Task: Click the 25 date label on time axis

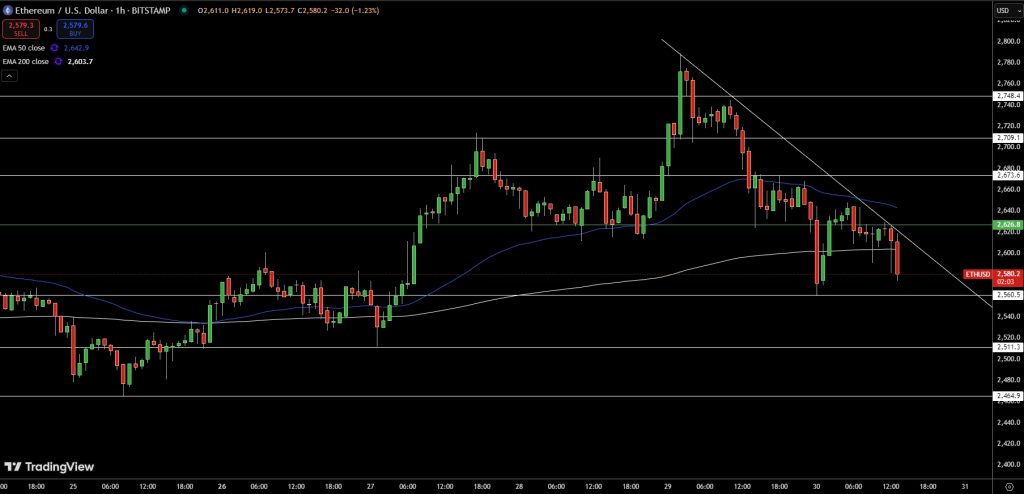Action: click(x=73, y=486)
